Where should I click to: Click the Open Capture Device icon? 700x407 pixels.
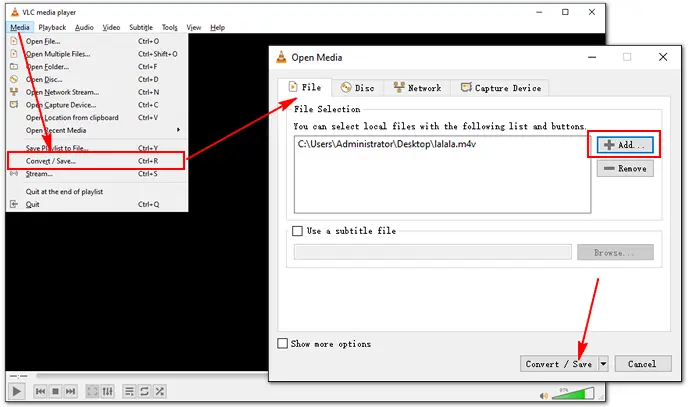click(x=14, y=104)
